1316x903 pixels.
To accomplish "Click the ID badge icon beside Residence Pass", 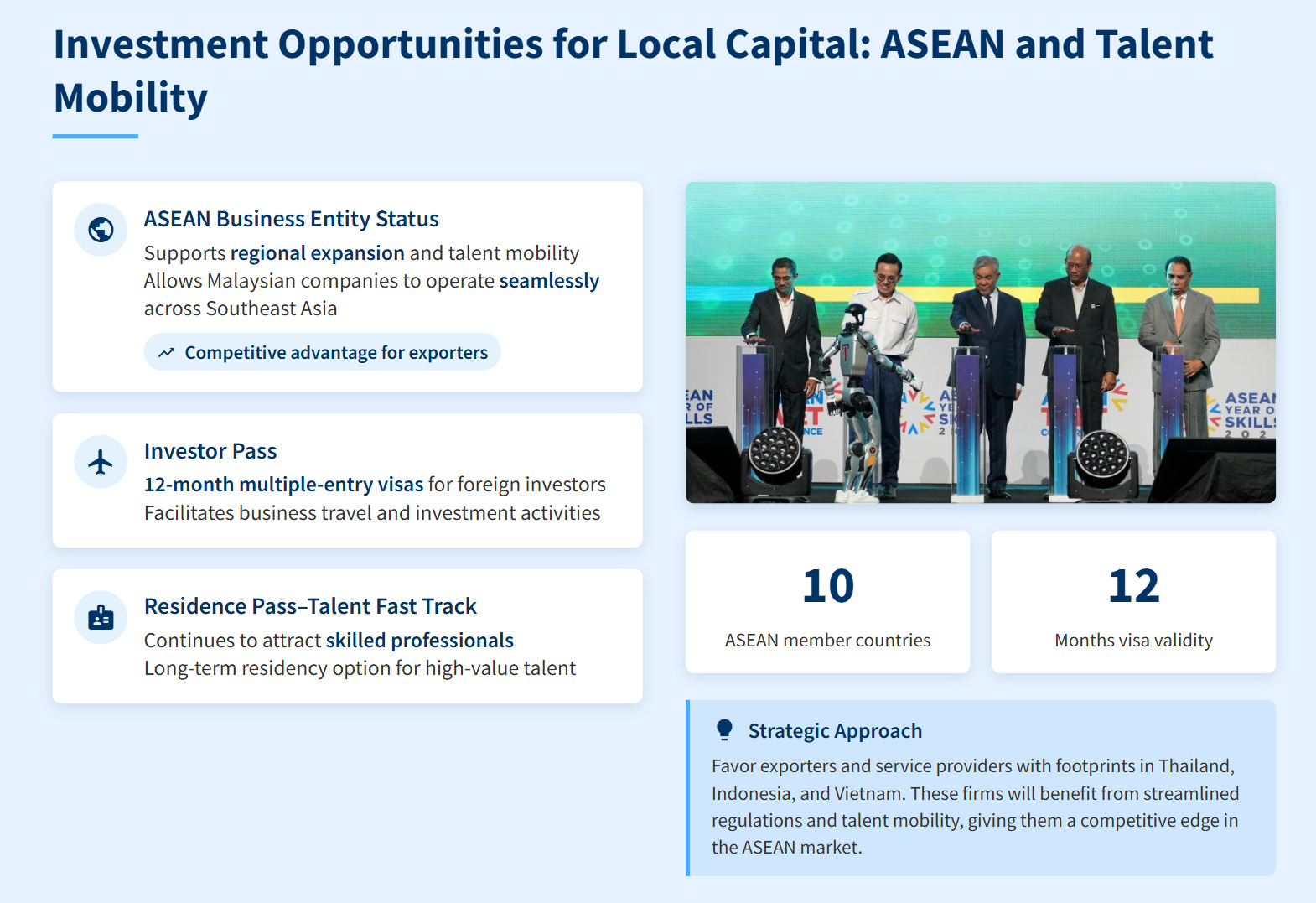I will (101, 617).
